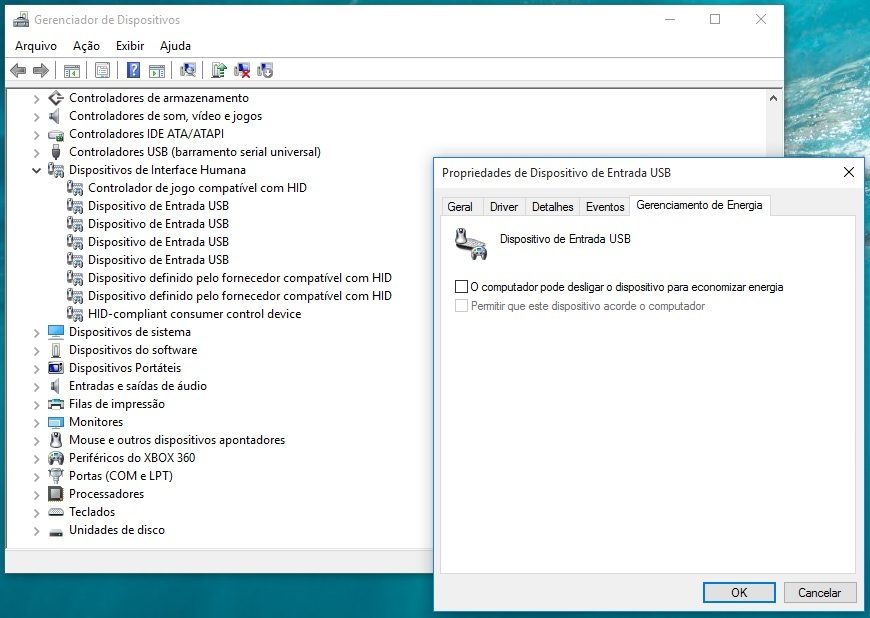Click the uninstall device icon with red X
Screen dimensions: 870x618
[x=242, y=70]
